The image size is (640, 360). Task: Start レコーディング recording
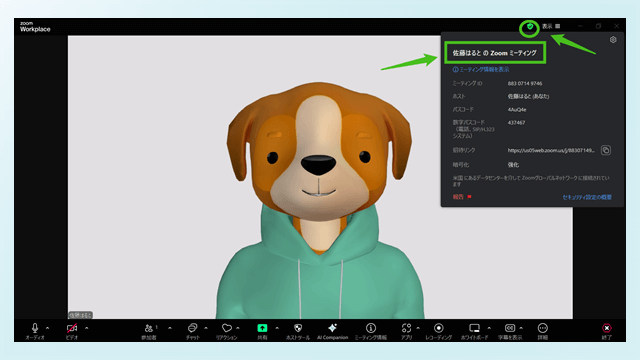pos(439,331)
